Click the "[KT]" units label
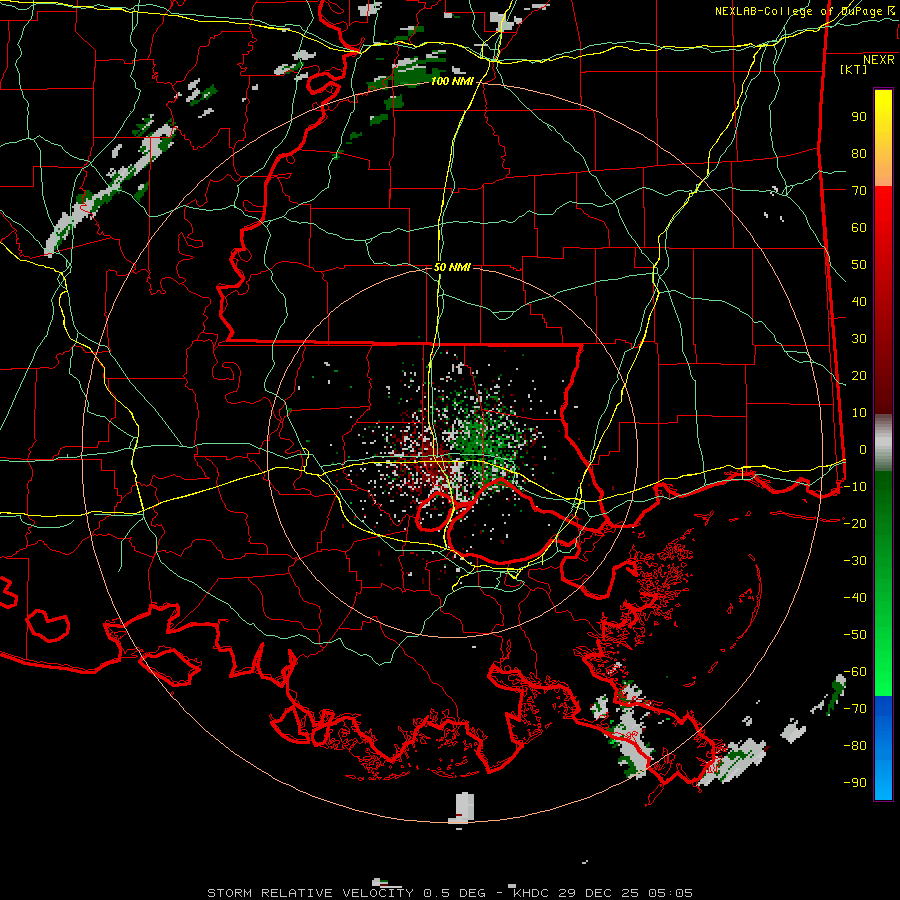 [x=854, y=69]
